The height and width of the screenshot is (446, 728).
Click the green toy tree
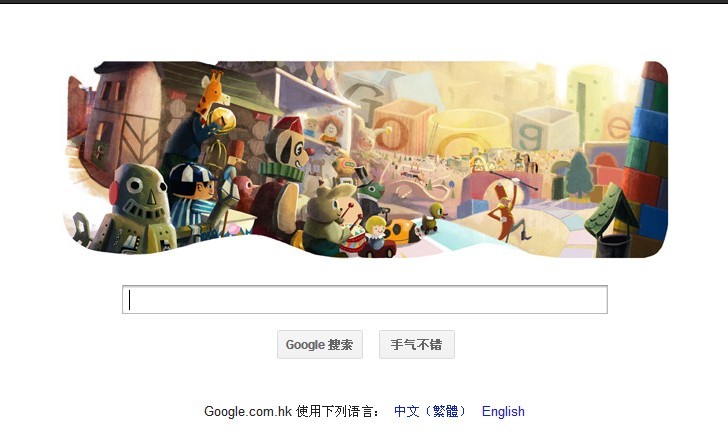[x=579, y=176]
